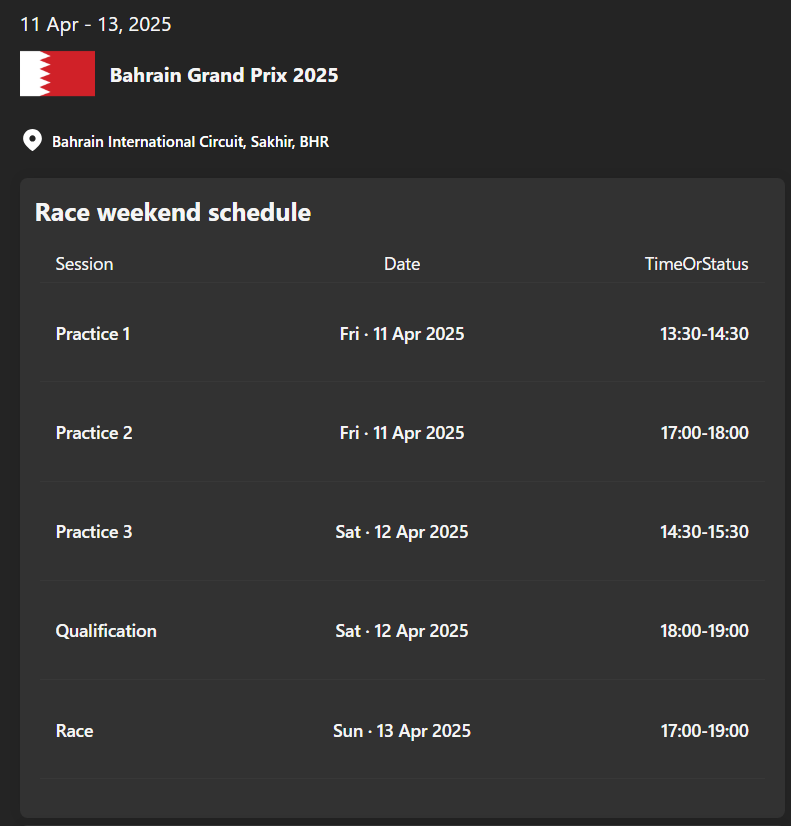Image resolution: width=791 pixels, height=826 pixels.
Task: Select Bahrain International Circuit location text
Action: click(x=191, y=142)
